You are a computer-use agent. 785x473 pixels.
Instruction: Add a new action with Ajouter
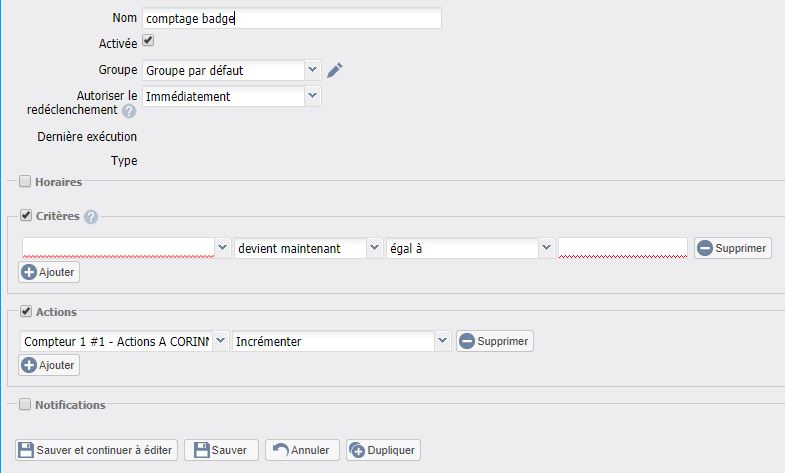point(49,365)
